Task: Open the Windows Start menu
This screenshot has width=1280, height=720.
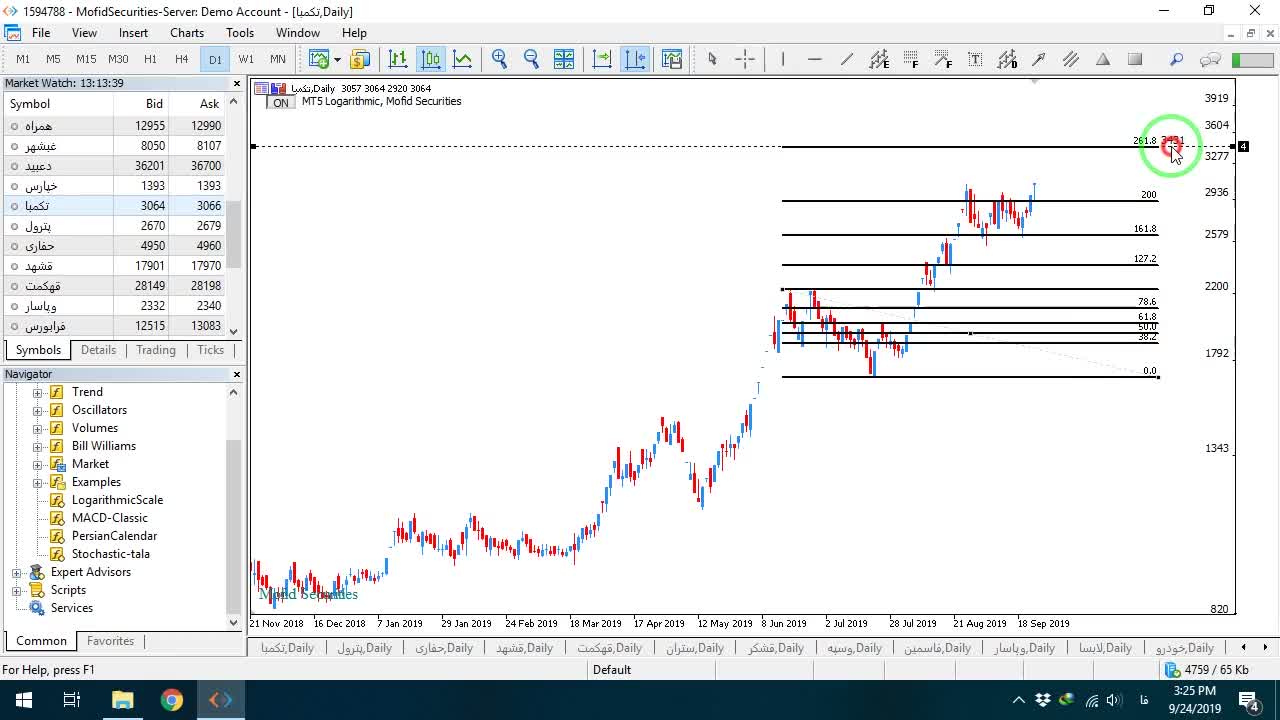Action: pyautogui.click(x=23, y=700)
